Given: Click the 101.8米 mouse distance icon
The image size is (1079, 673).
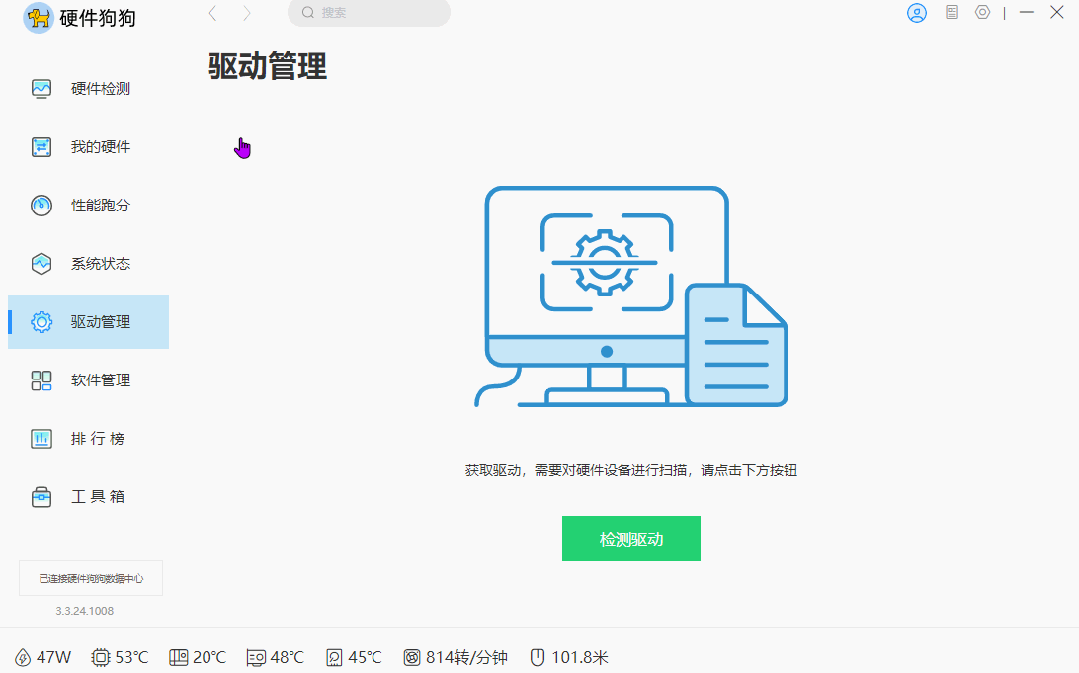Looking at the screenshot, I should pos(537,657).
